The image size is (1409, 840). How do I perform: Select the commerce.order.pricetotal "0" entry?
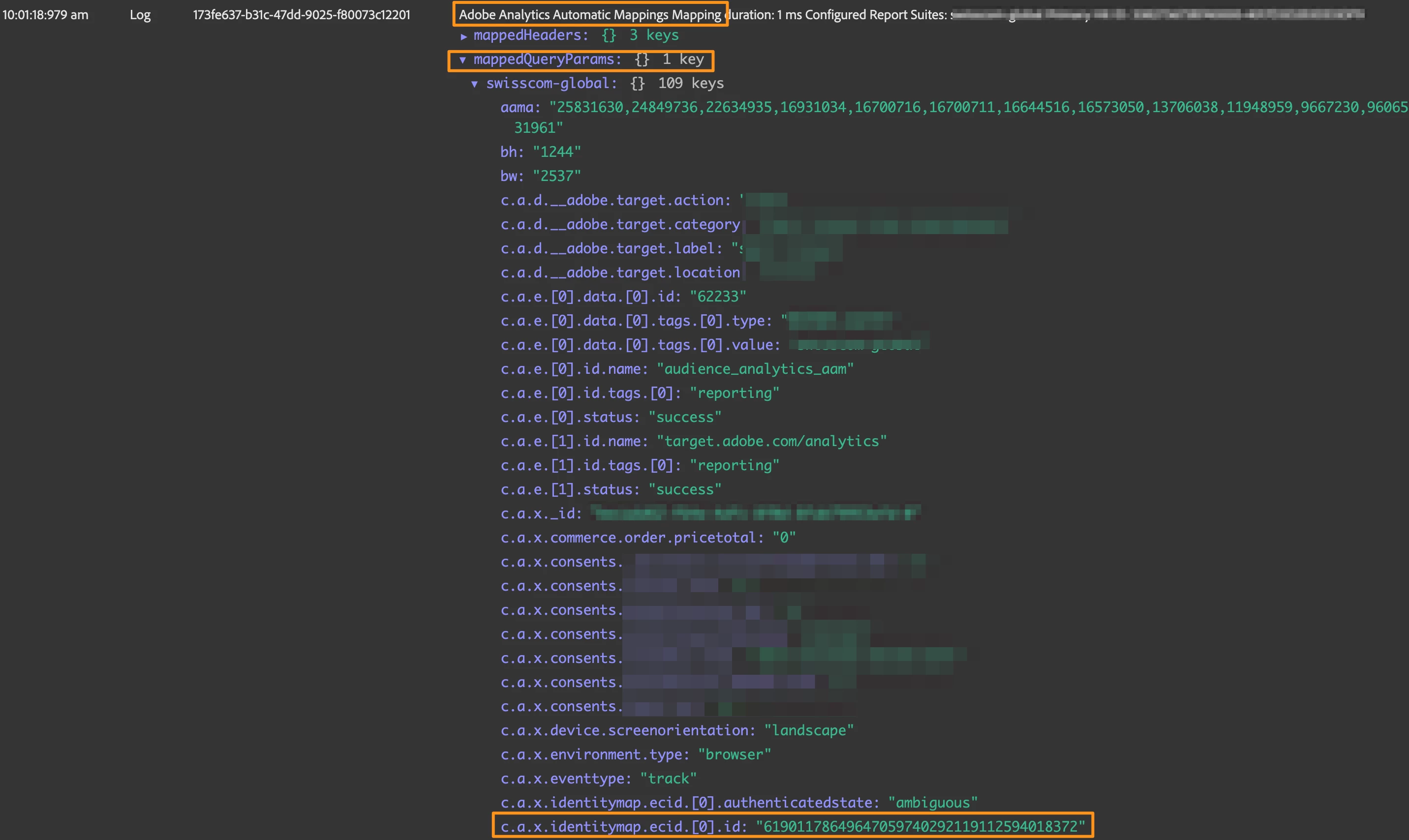point(647,538)
